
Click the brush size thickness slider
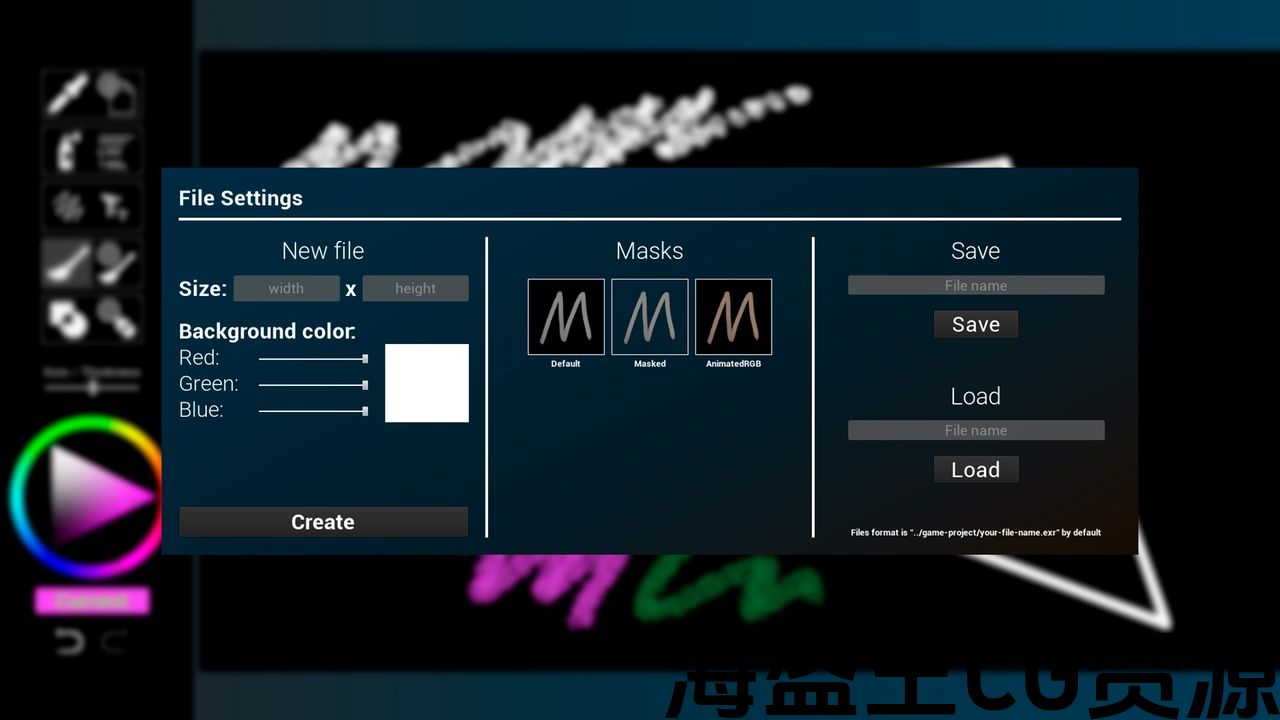pos(92,389)
